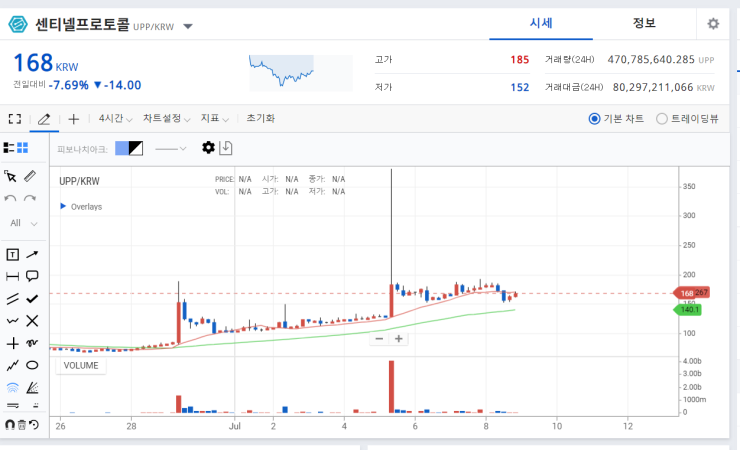Open the UPP/KRW market selector dropdown
This screenshot has height=450, width=740.
(x=188, y=26)
